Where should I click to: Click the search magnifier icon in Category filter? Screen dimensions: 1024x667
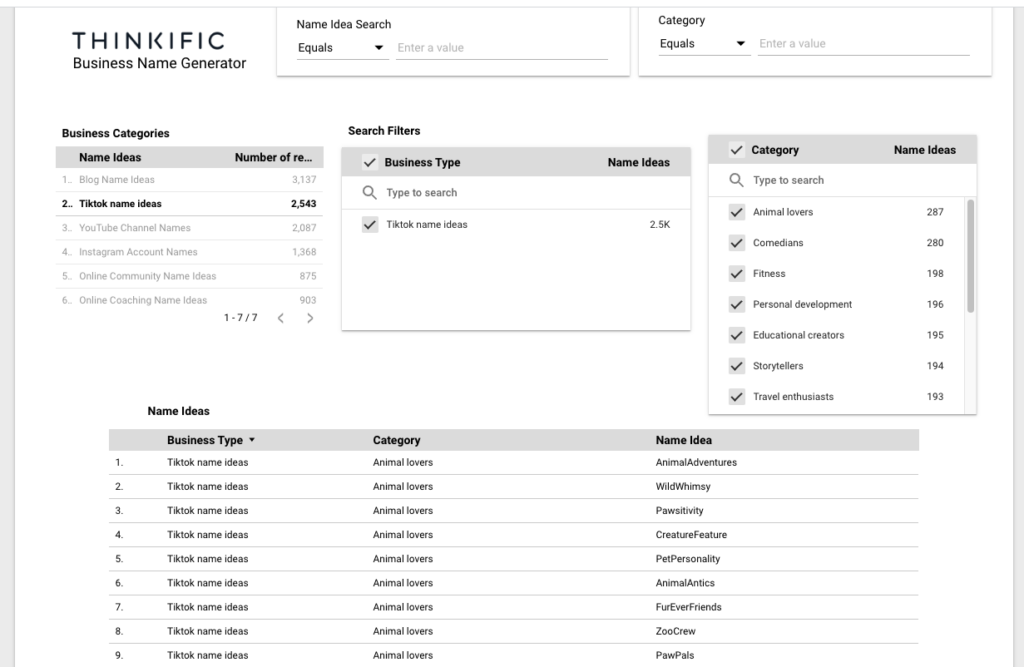pyautogui.click(x=736, y=180)
